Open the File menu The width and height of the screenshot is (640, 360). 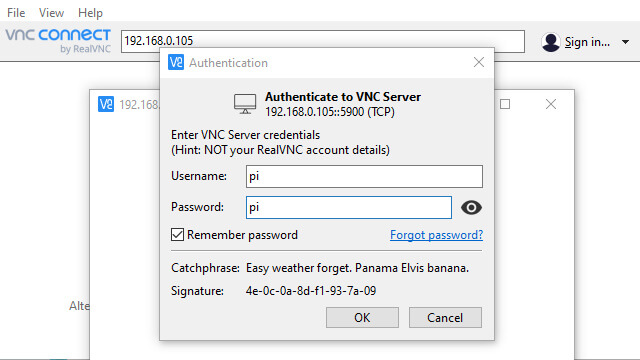[16, 13]
